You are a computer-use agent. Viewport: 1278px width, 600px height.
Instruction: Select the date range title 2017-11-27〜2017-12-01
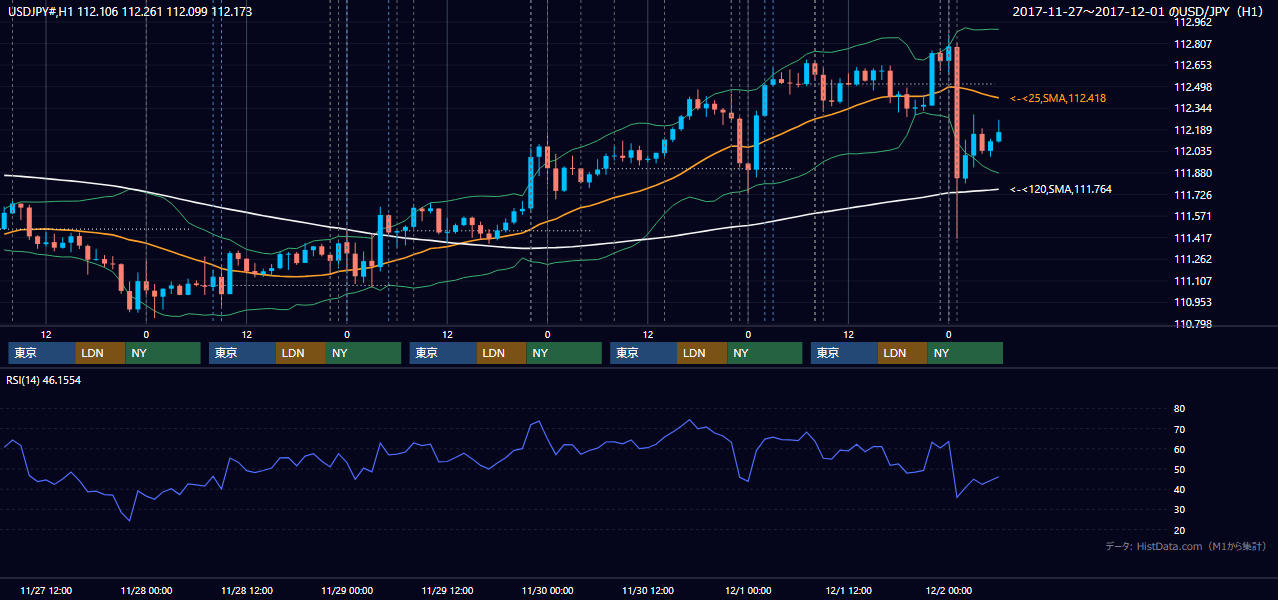[1089, 12]
